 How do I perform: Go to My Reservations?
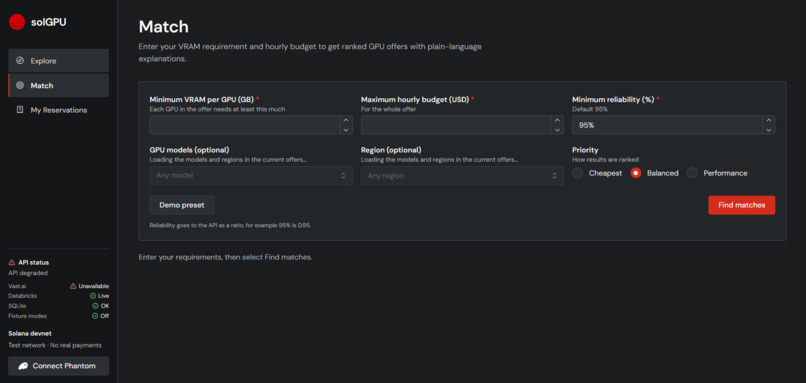59,110
